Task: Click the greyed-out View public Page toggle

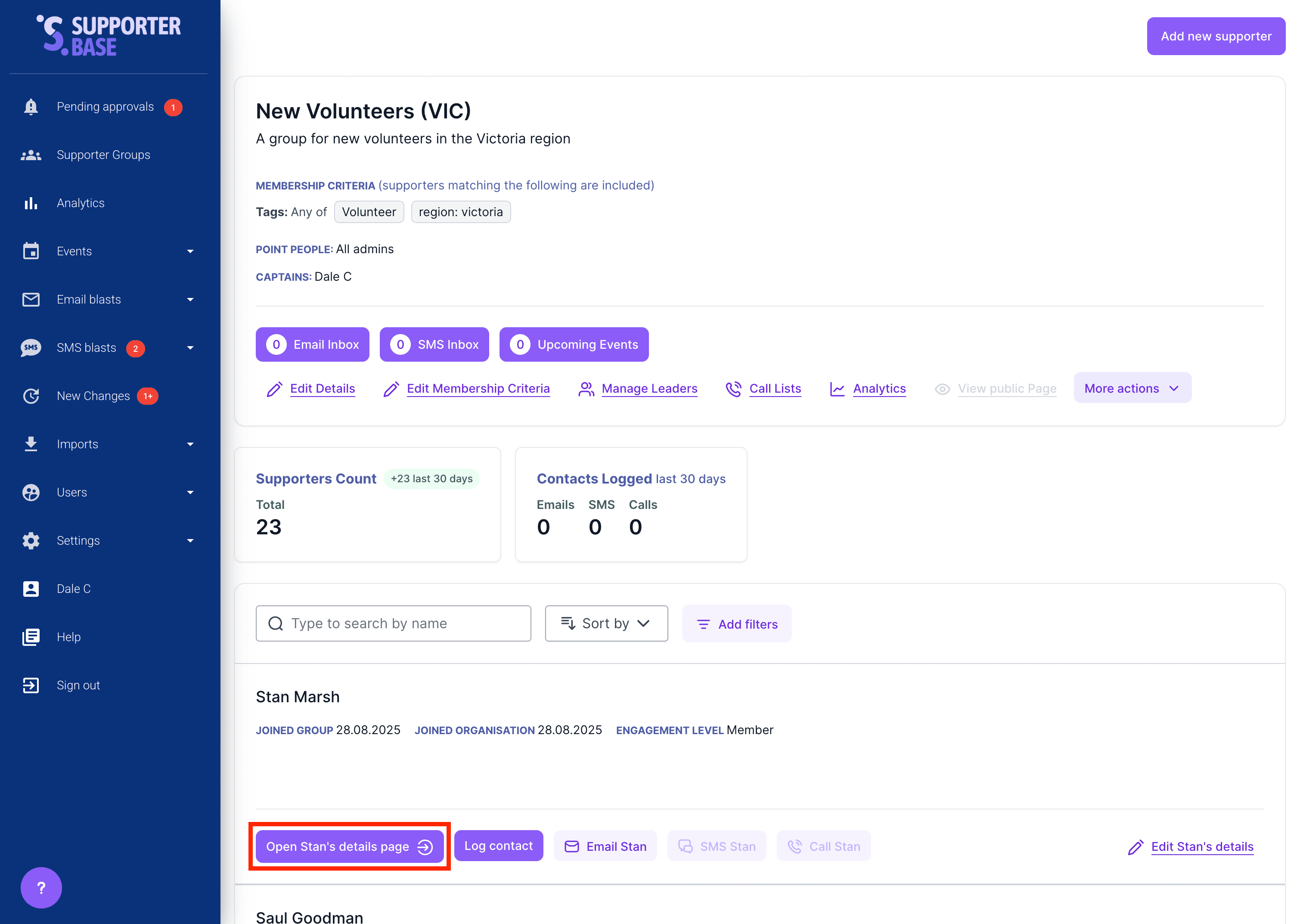Action: click(x=1007, y=388)
